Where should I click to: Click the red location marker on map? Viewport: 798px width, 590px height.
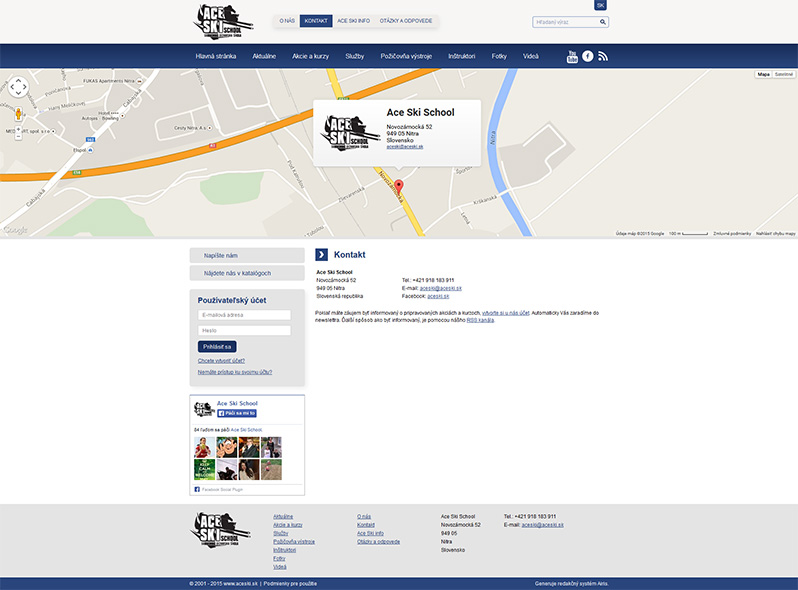click(x=399, y=186)
